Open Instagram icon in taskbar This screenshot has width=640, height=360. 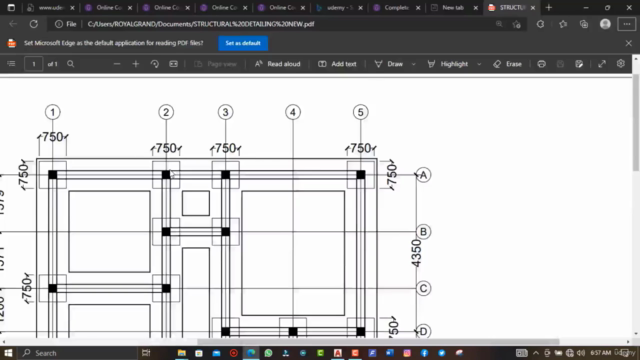(x=407, y=353)
